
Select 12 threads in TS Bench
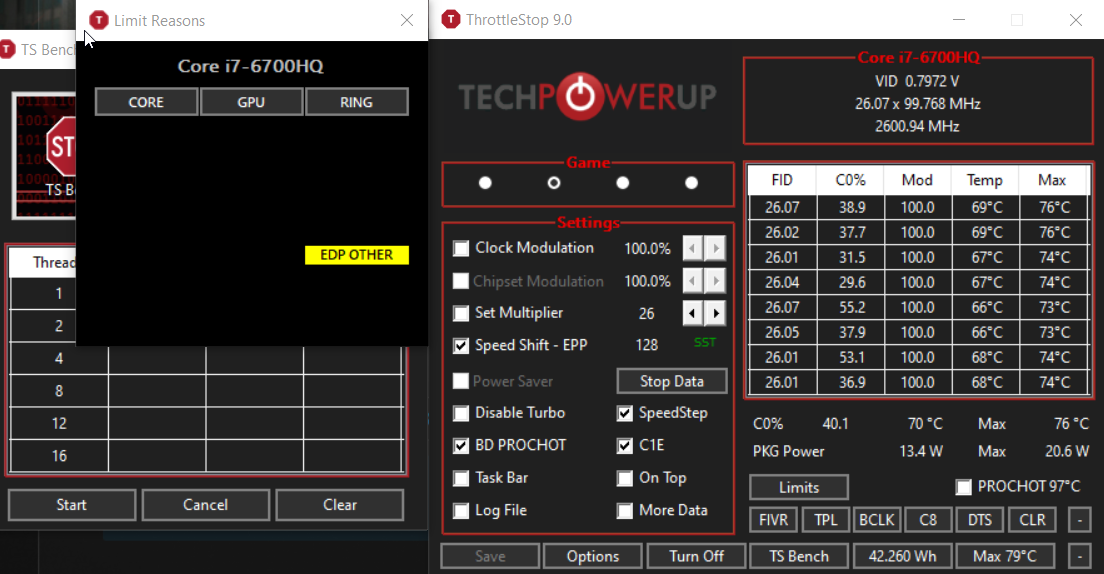pyautogui.click(x=59, y=423)
